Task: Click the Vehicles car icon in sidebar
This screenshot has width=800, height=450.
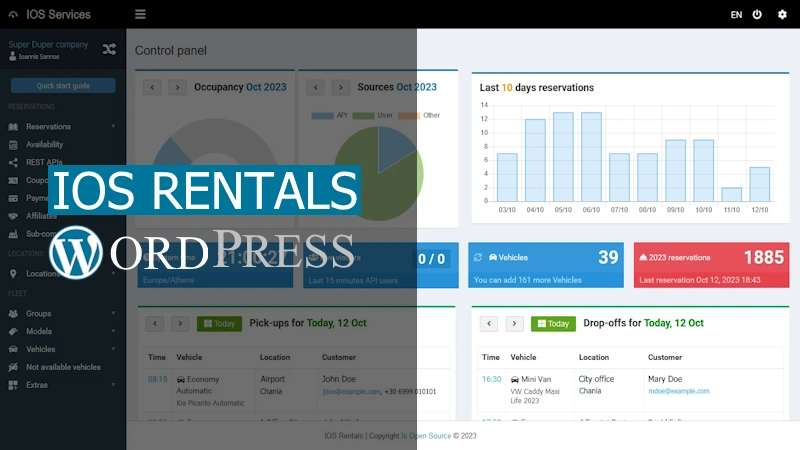Action: click(13, 349)
